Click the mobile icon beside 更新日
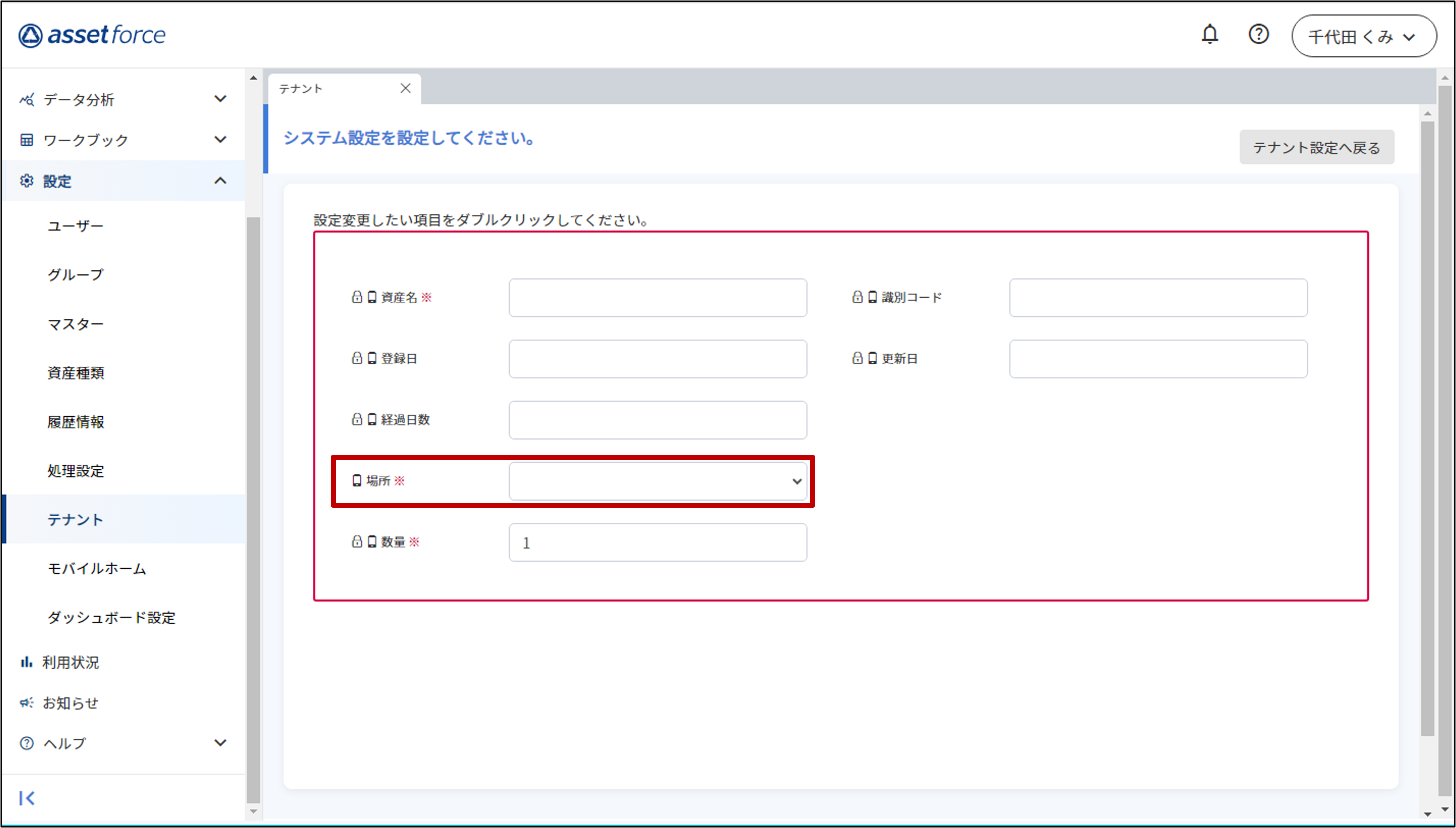Screen dimensions: 1456x828 tap(873, 358)
